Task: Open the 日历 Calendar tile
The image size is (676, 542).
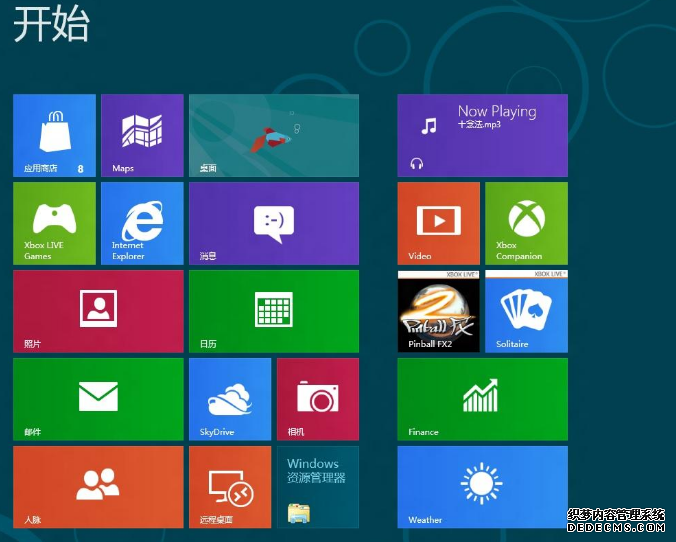Action: (x=274, y=311)
